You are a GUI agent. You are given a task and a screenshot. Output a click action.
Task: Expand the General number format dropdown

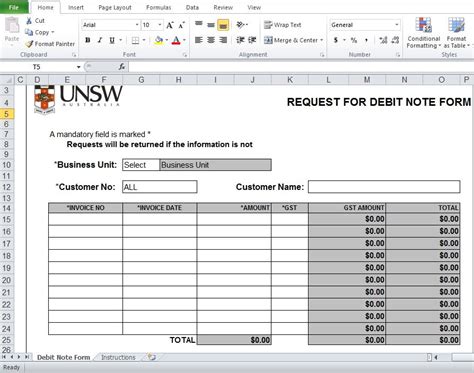(x=396, y=25)
